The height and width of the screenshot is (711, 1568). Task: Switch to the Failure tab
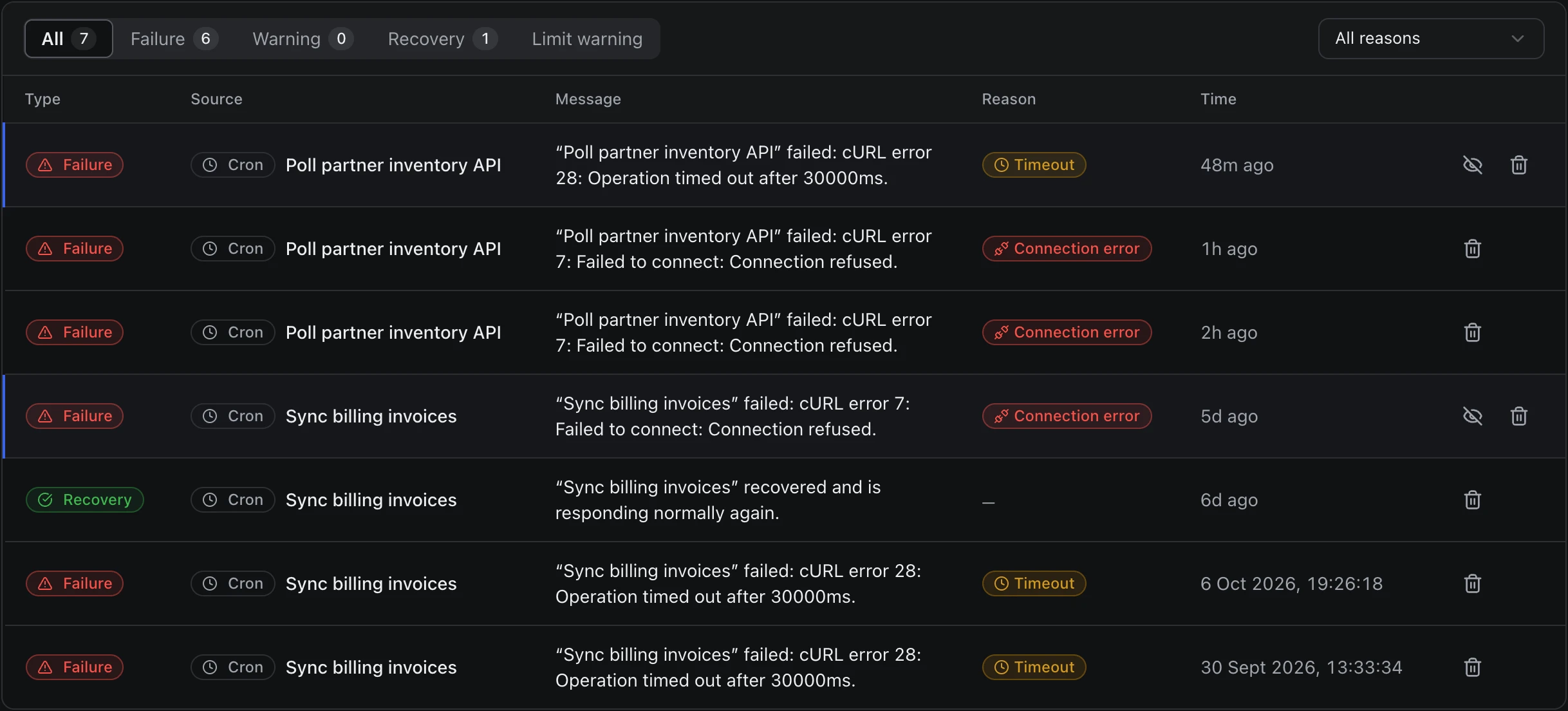174,39
